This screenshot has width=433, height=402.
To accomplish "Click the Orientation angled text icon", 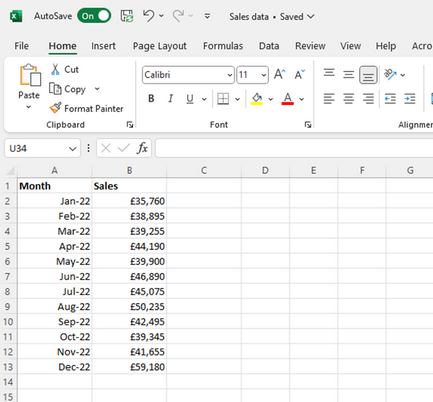I will (390, 74).
